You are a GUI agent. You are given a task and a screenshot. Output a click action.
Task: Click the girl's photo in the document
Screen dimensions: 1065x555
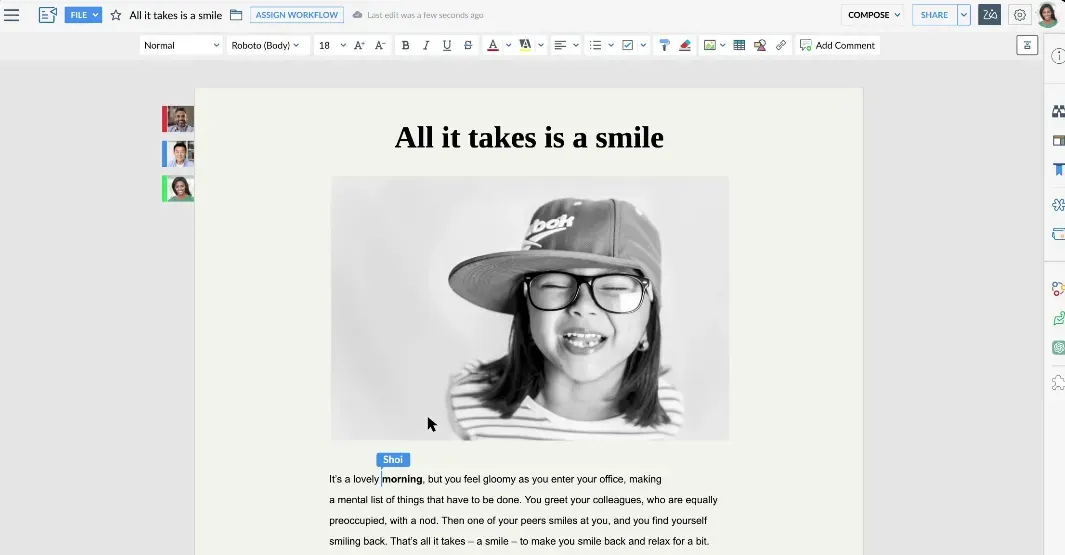tap(529, 308)
